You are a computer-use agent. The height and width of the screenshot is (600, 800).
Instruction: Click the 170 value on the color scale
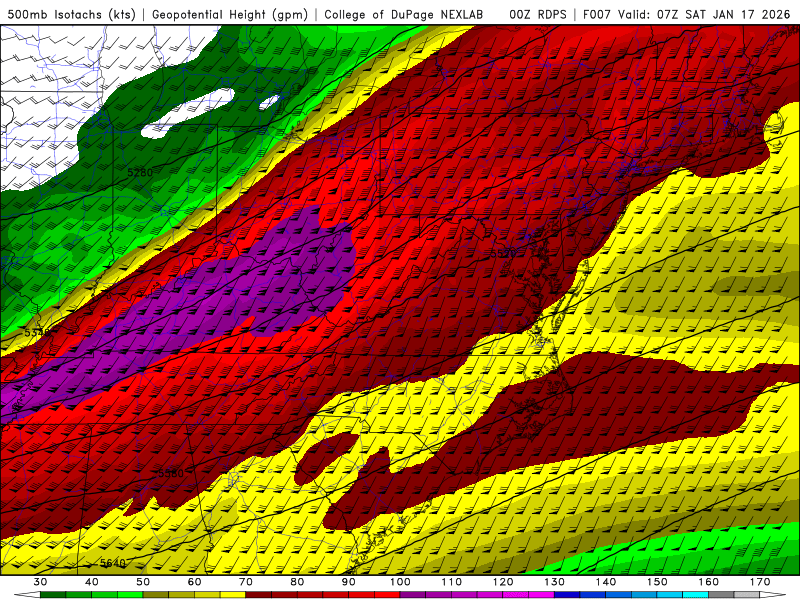point(760,582)
